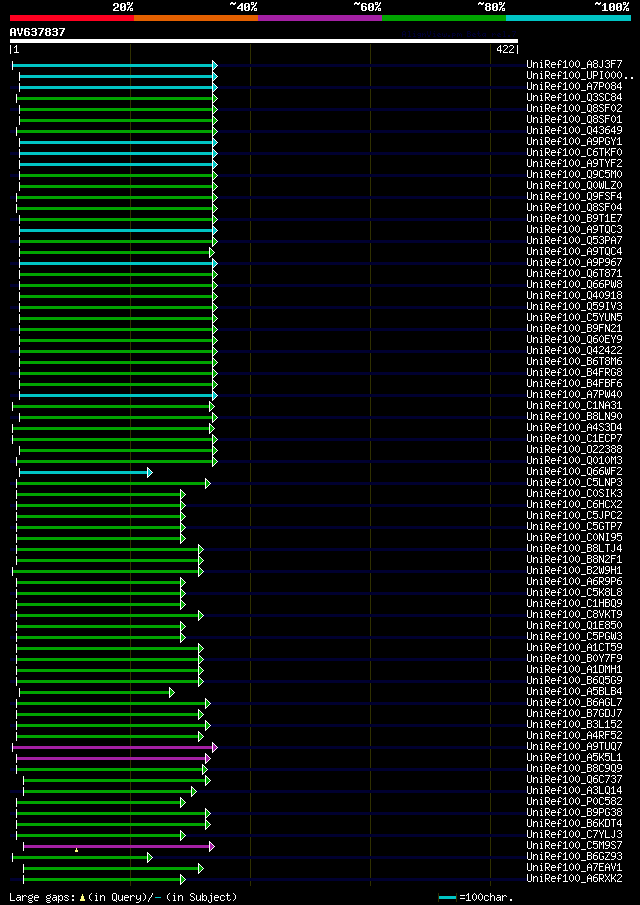
Task: Click the green alignment bar for A3LQ14
Action: [x=110, y=791]
